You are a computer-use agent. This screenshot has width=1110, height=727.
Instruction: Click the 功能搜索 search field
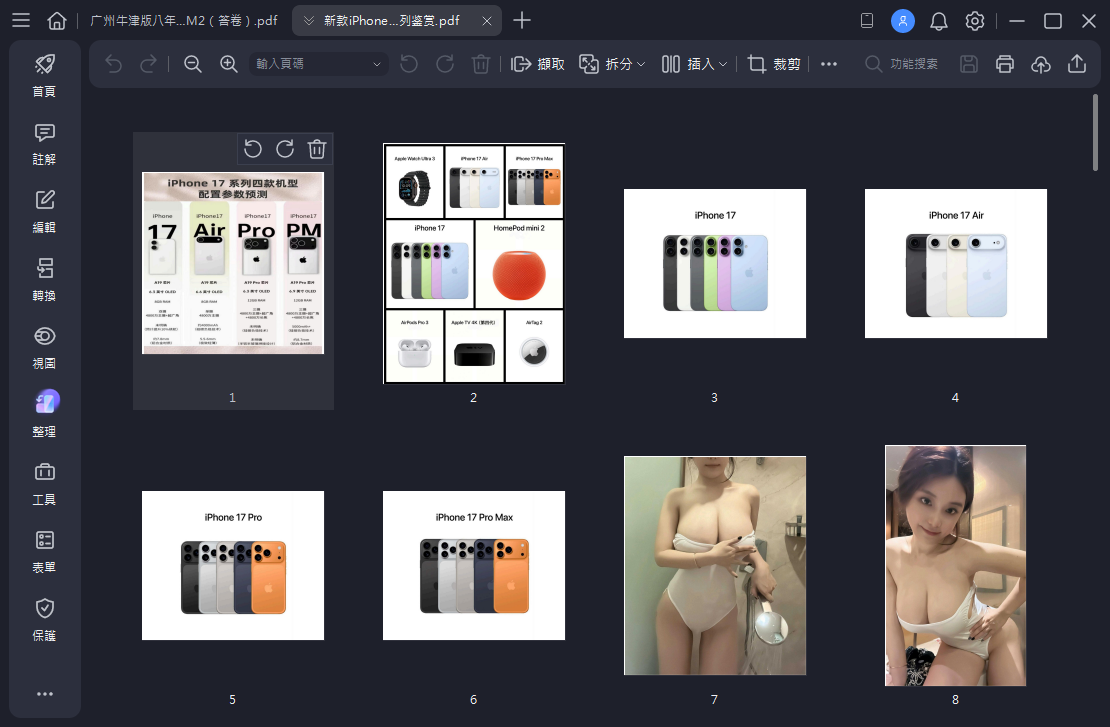[x=902, y=64]
